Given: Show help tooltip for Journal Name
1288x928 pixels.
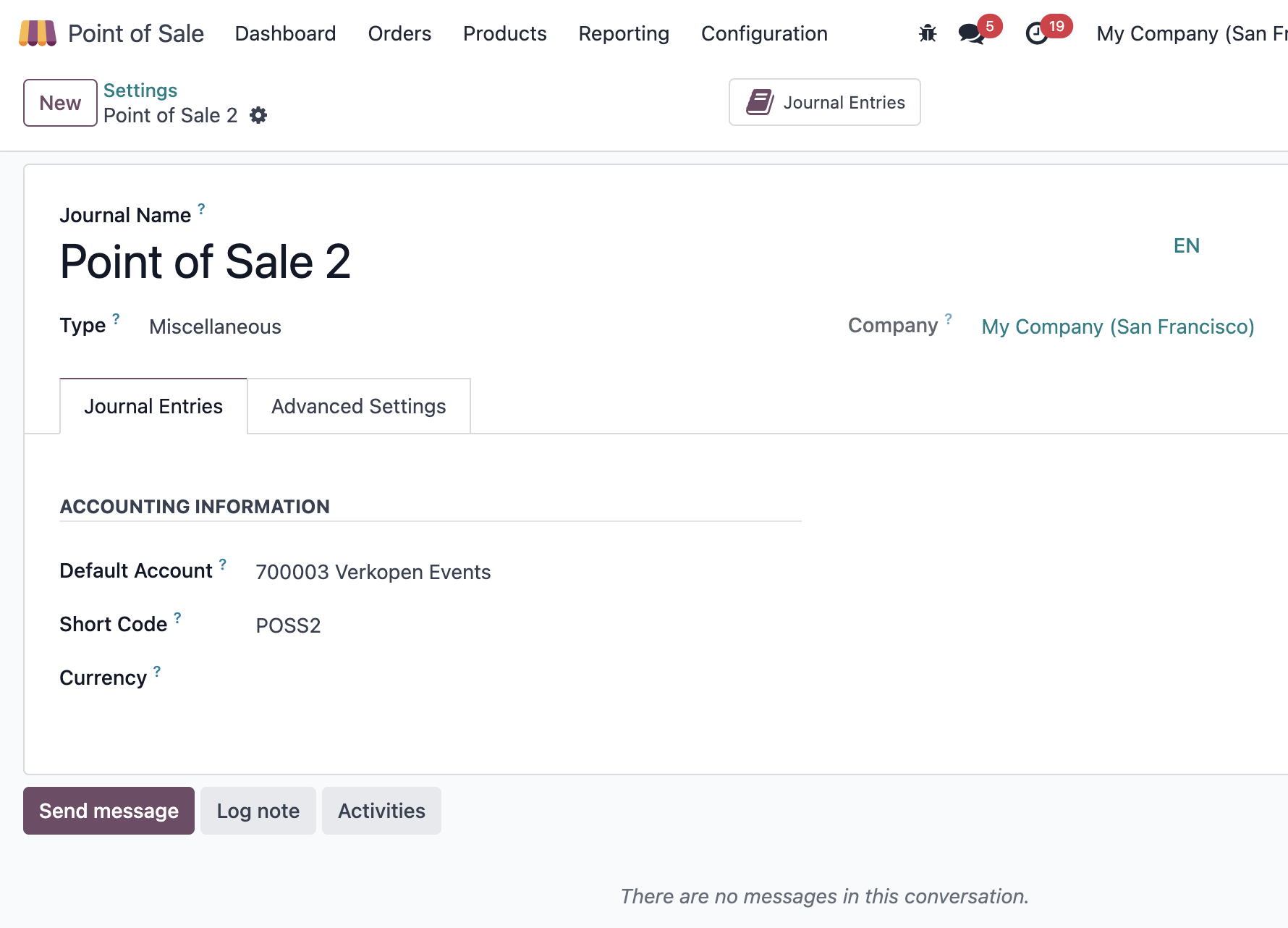Looking at the screenshot, I should 201,209.
